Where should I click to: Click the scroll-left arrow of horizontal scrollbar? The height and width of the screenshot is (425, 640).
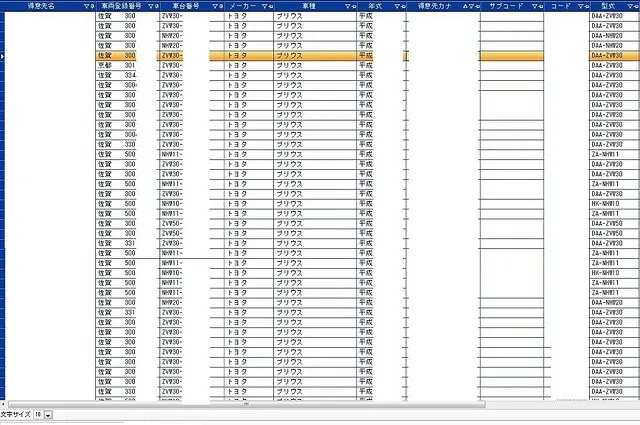3,404
